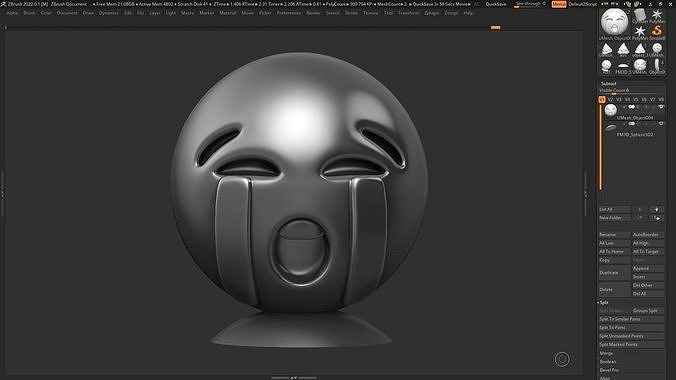Collapse the Split section
676x380 pixels.
point(604,302)
